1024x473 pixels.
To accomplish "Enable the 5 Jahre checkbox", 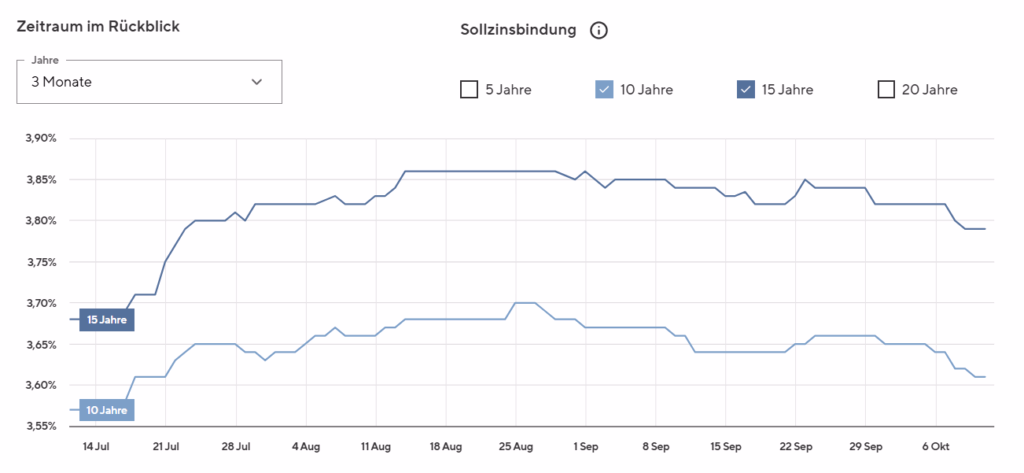I will click(x=469, y=90).
